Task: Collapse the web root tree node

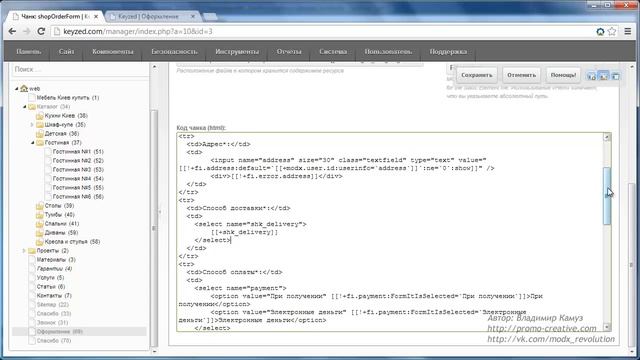Action: pos(16,88)
